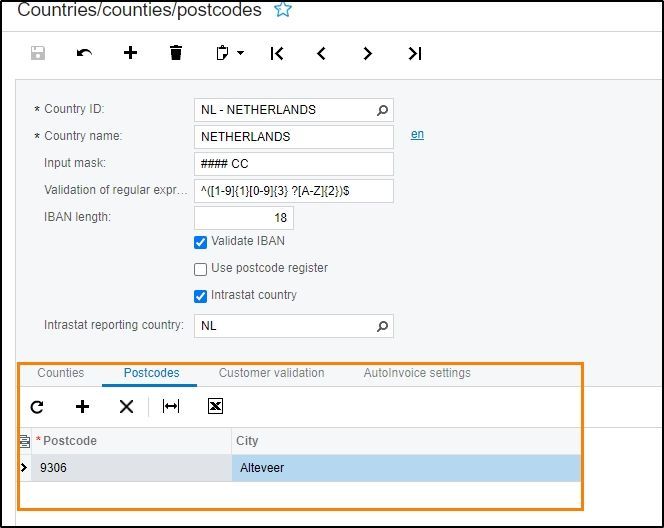Add a new country record with plus icon

(x=130, y=53)
